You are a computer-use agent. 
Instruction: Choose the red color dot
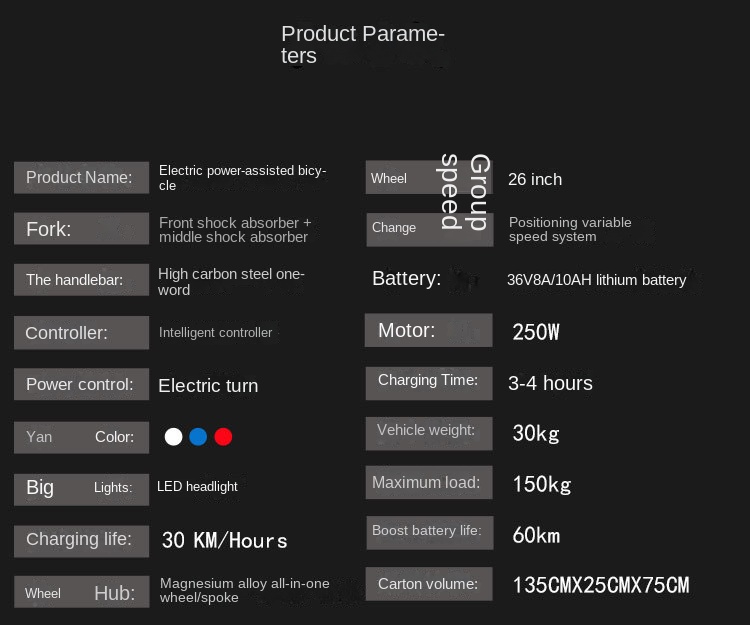click(x=223, y=436)
